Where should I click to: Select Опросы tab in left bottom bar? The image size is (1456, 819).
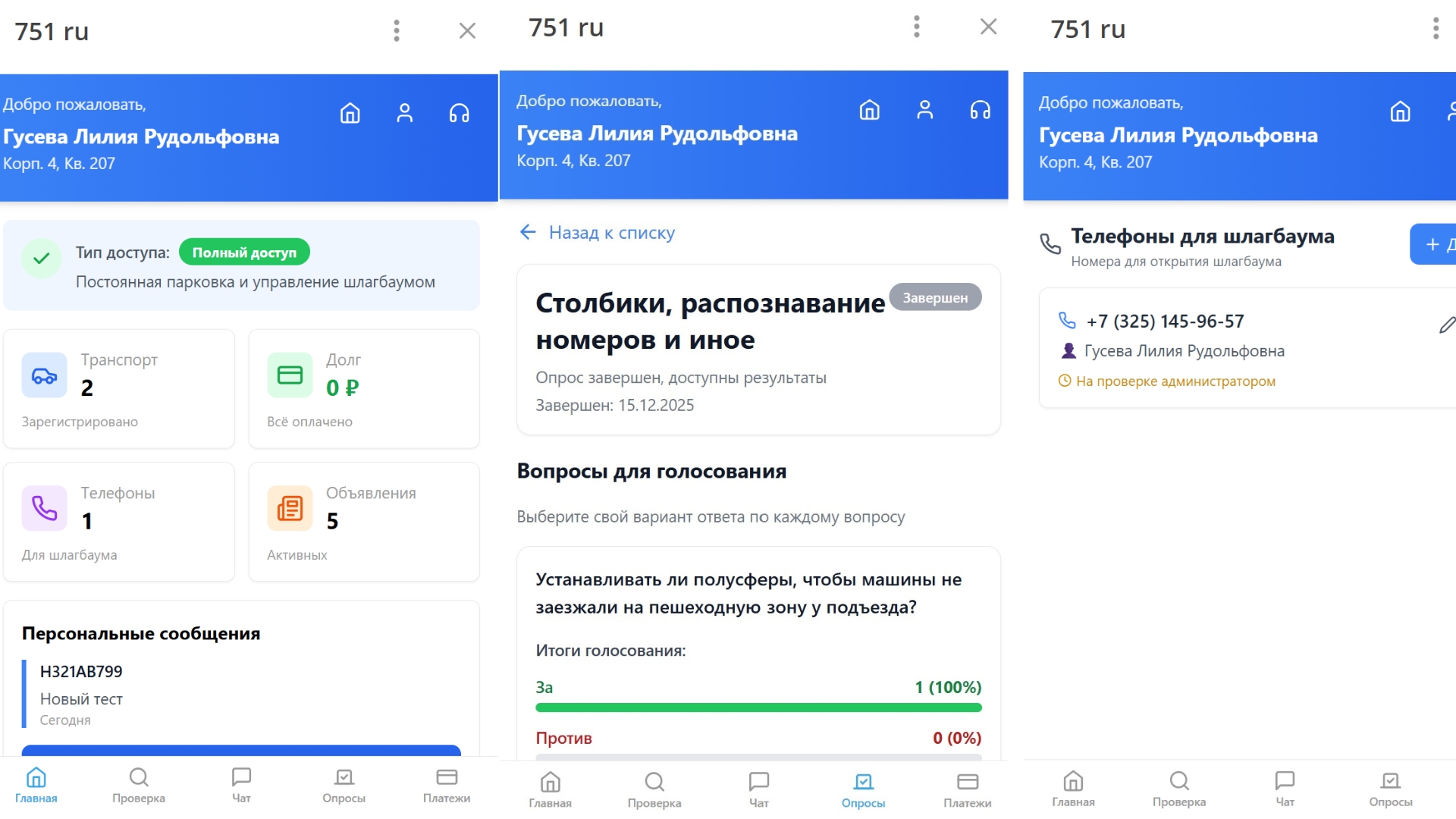[344, 786]
